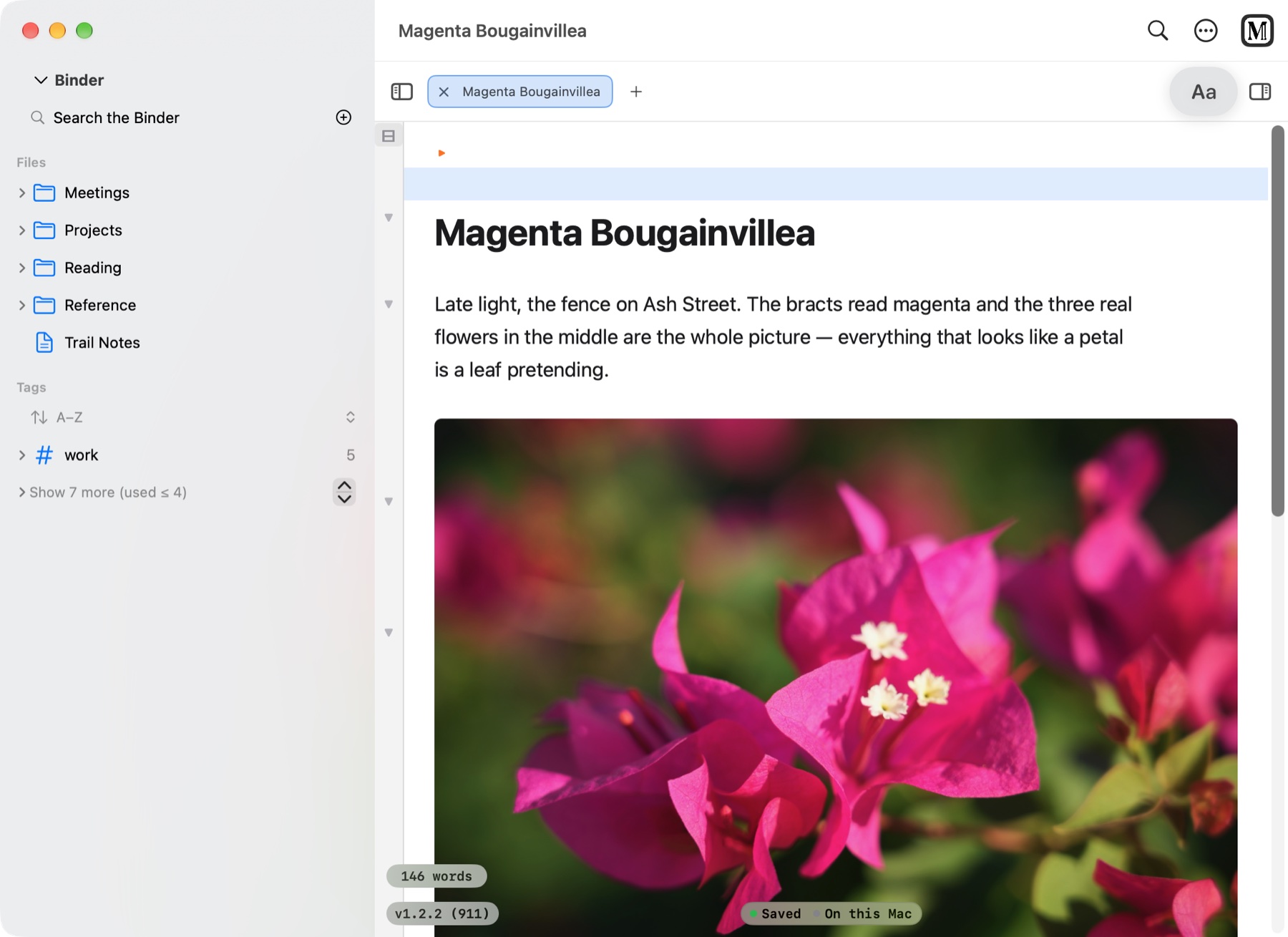Click the On this Mac location label
Screen dimensions: 1288x937
862,913
